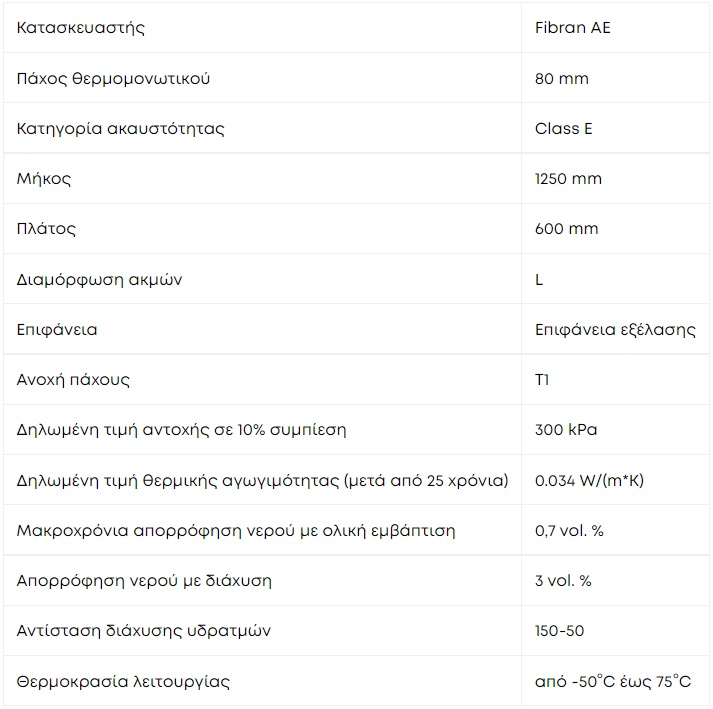Click the Αντίσταση διάχυσης υδρατμών label

(x=144, y=631)
